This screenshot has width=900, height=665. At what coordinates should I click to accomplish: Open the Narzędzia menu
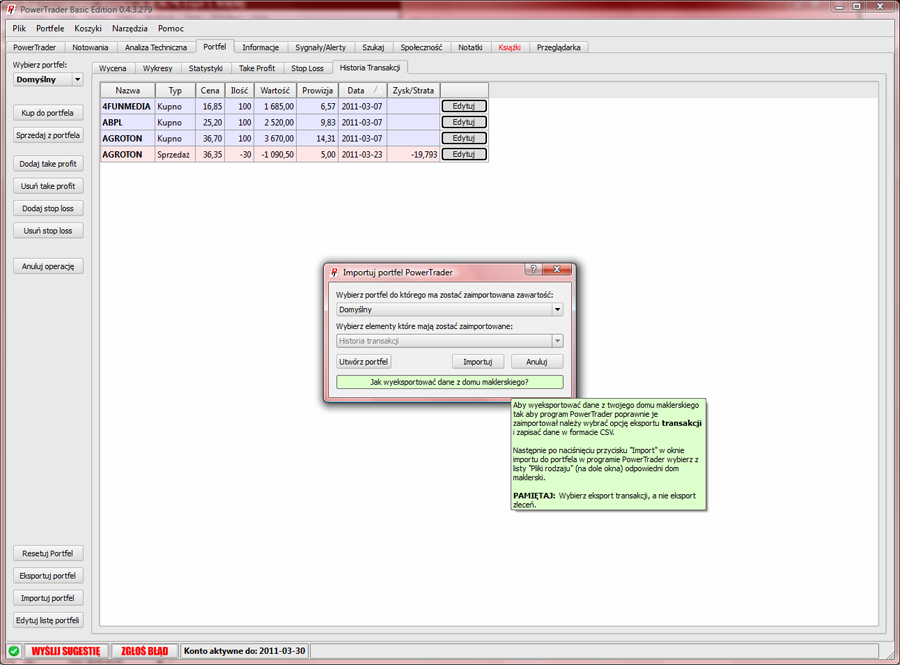point(130,28)
